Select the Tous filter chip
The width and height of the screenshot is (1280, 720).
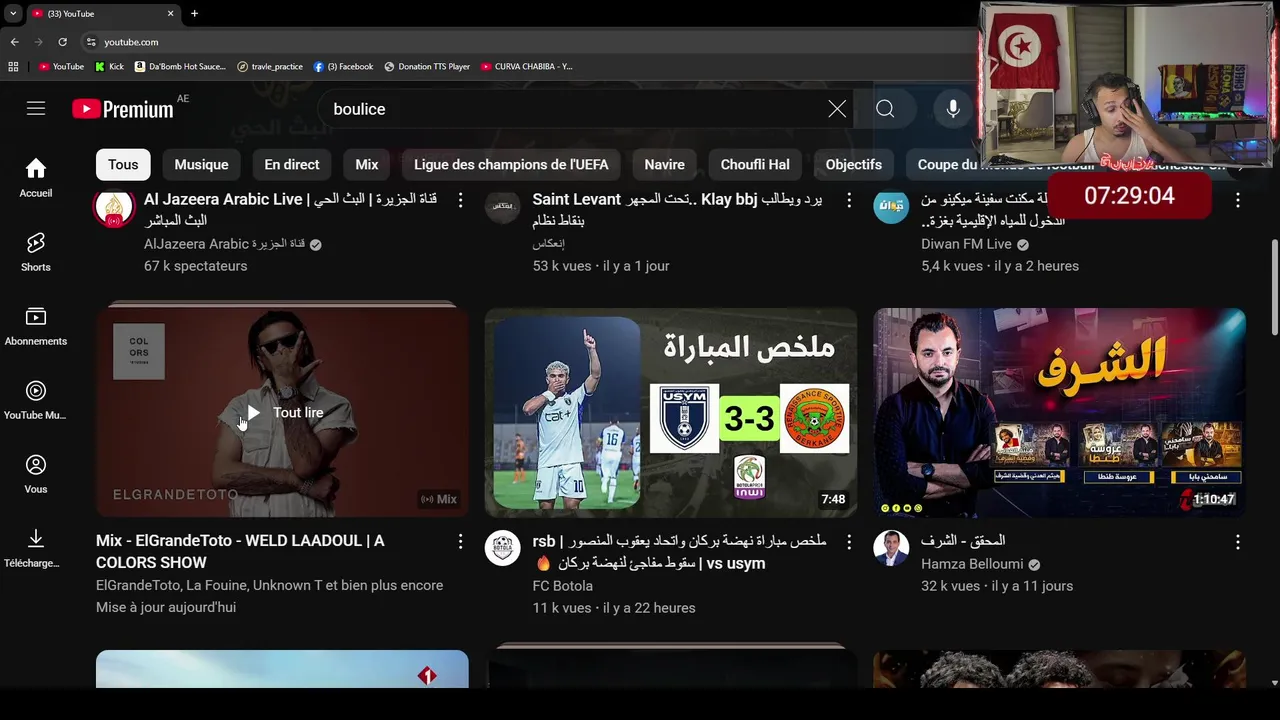pyautogui.click(x=123, y=165)
